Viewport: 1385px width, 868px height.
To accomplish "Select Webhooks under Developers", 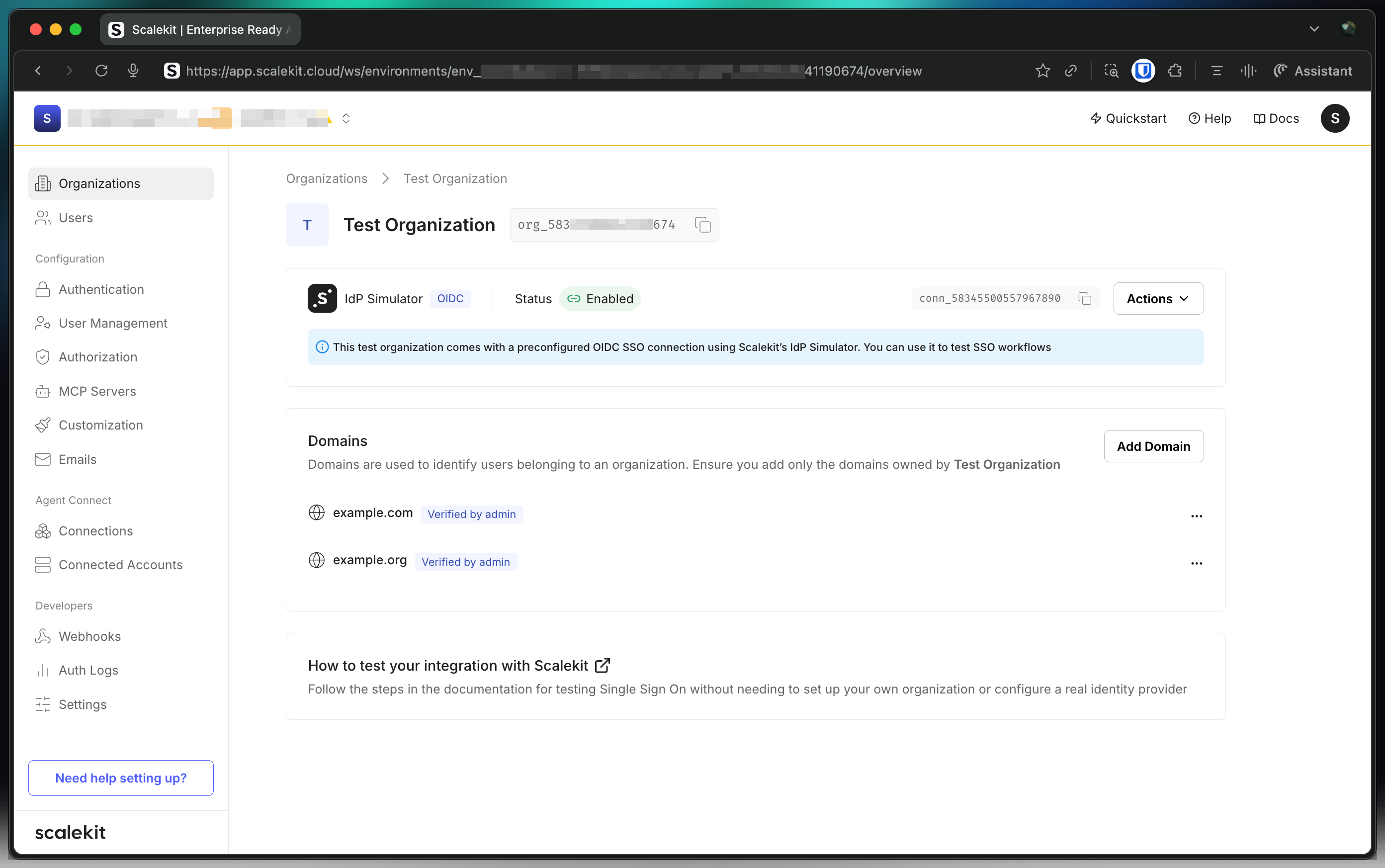I will tap(89, 636).
